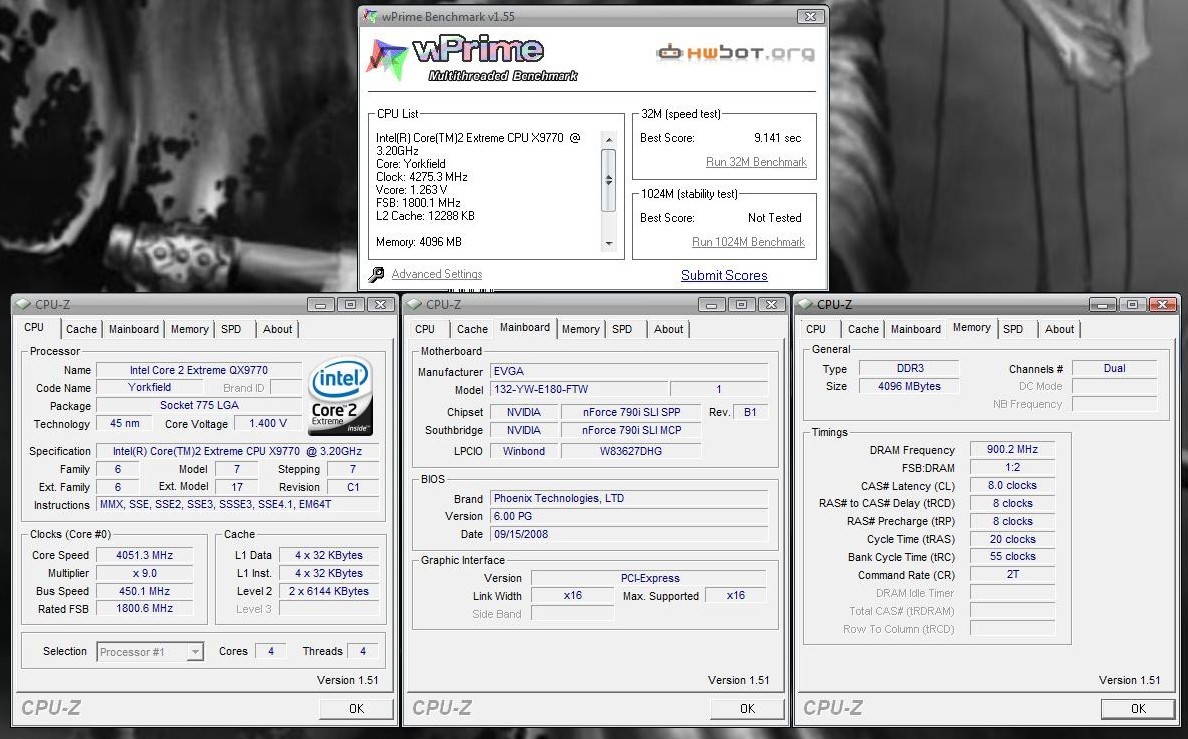This screenshot has height=739, width=1188.
Task: Open Mainboard tab in right CPU-Z window
Action: click(x=915, y=329)
